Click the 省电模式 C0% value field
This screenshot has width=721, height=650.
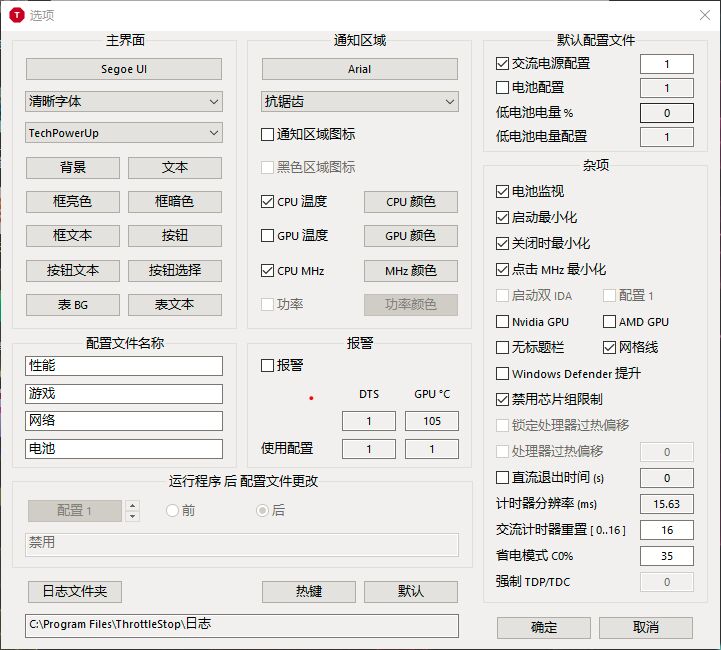pos(667,556)
